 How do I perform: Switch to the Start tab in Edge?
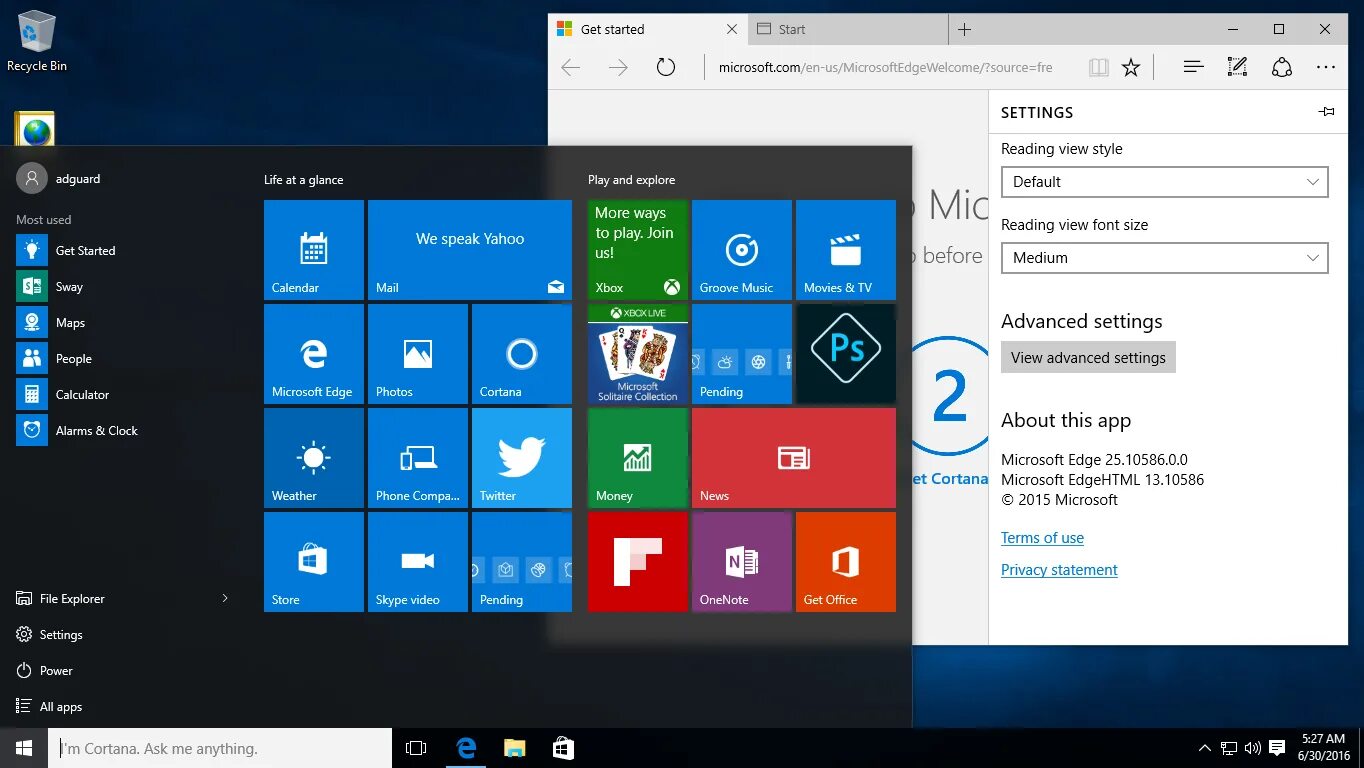pos(847,29)
